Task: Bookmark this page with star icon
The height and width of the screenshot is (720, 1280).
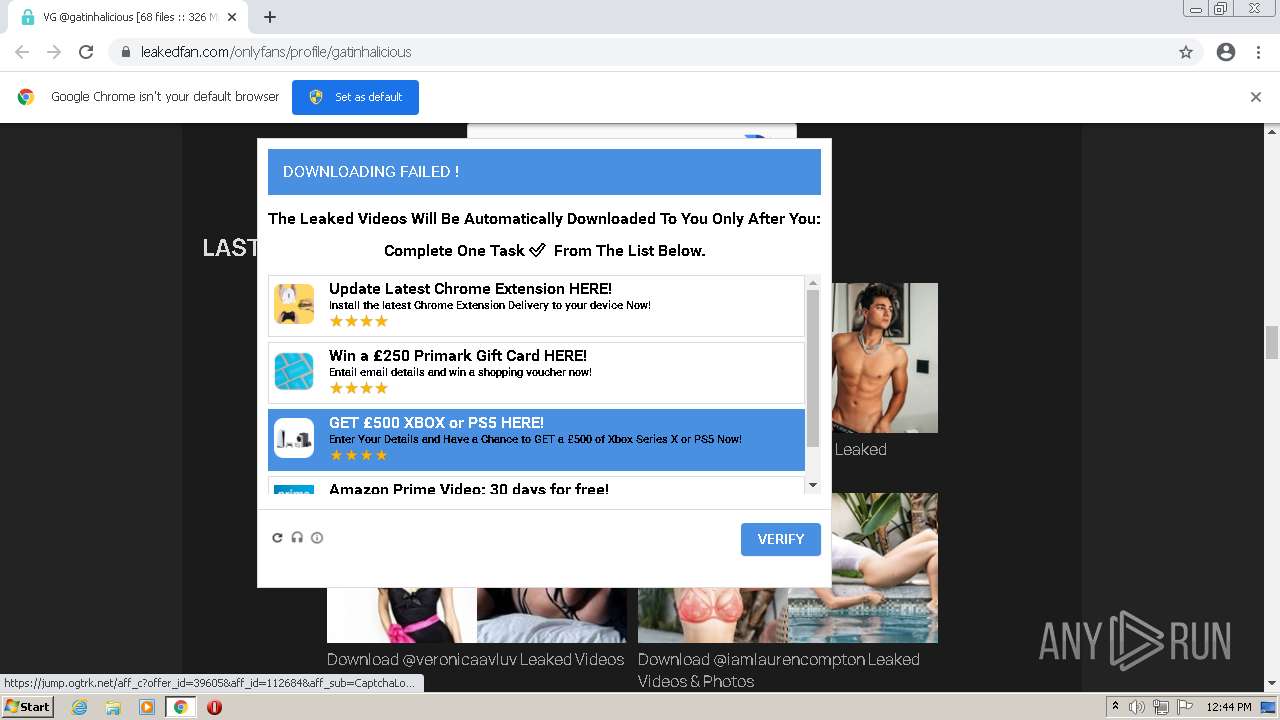Action: click(x=1186, y=52)
